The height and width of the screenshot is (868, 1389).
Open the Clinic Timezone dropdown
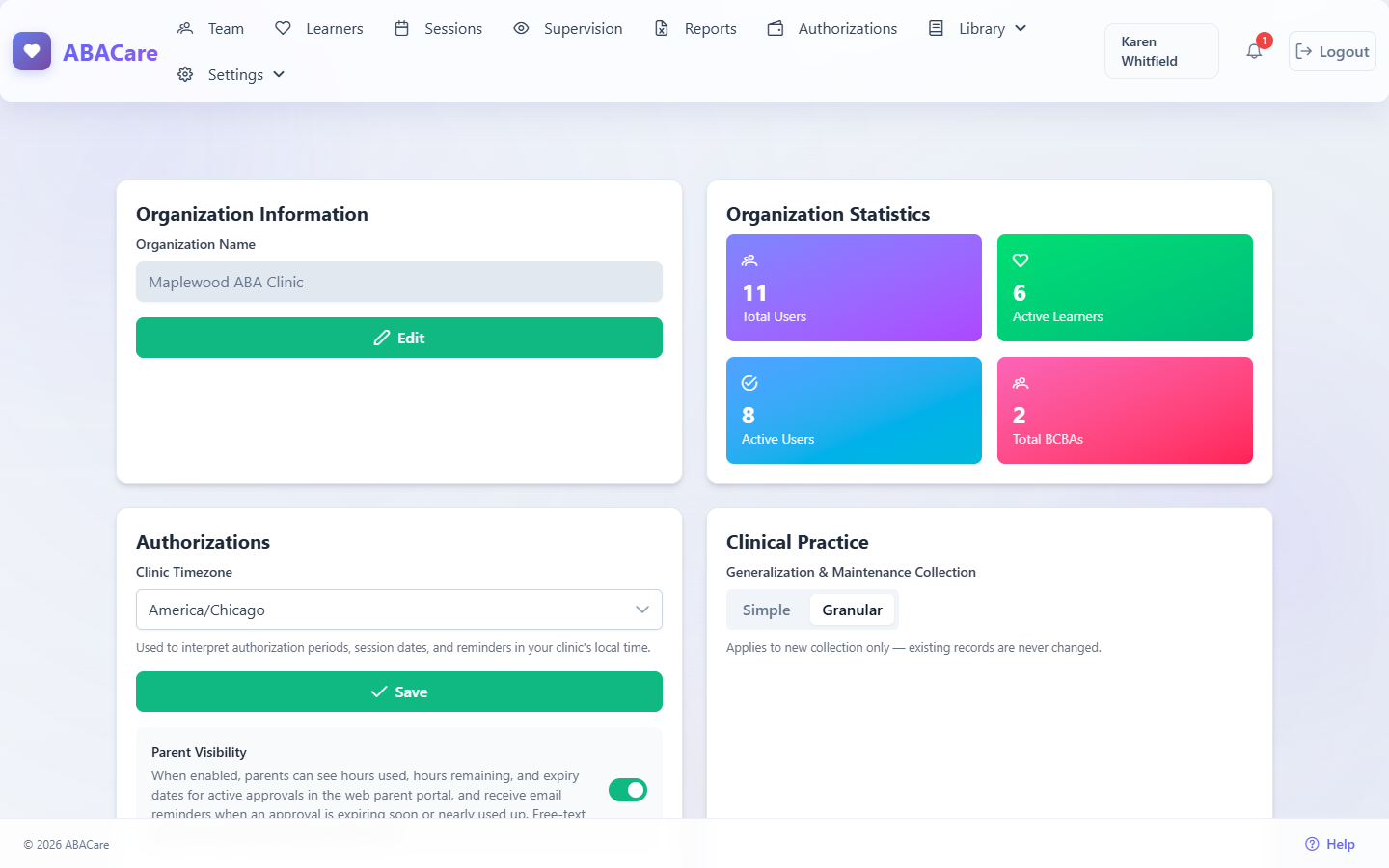click(x=399, y=610)
